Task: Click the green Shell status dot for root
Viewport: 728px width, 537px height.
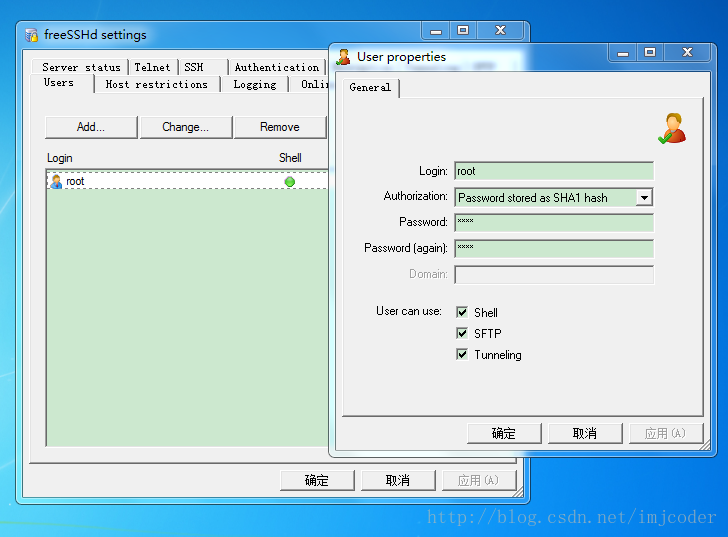Action: click(x=290, y=181)
